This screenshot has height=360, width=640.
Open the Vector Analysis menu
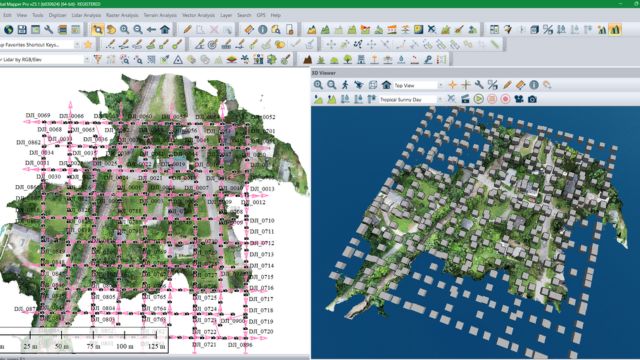pos(198,15)
